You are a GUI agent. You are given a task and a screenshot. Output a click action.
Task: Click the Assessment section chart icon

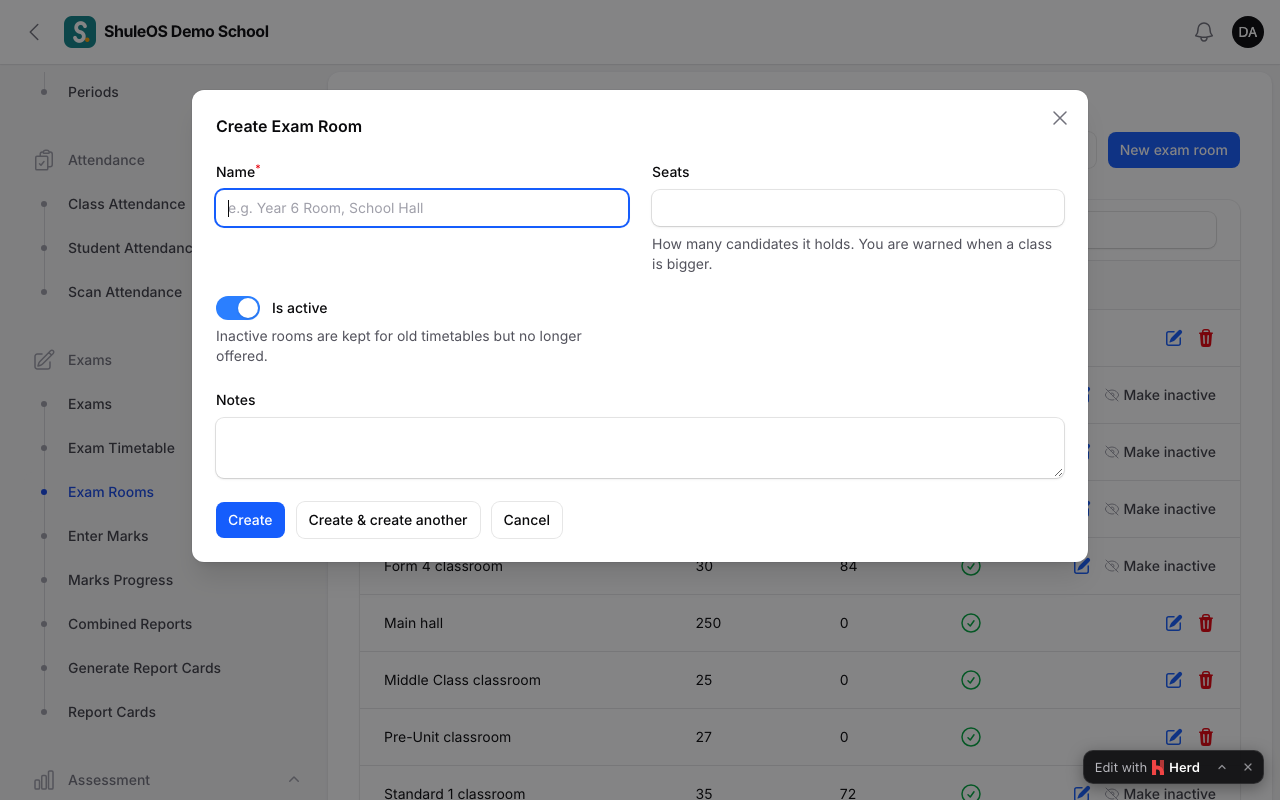[x=44, y=780]
